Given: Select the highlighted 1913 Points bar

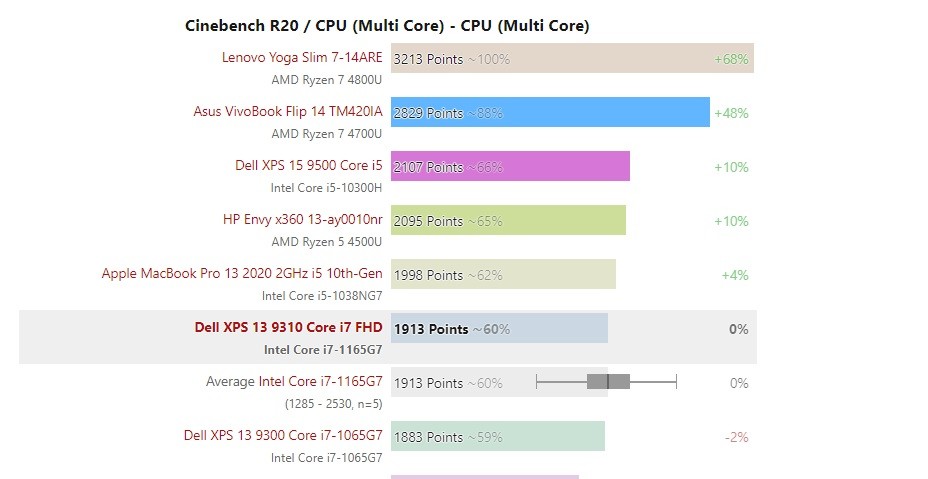Looking at the screenshot, I should click(499, 328).
